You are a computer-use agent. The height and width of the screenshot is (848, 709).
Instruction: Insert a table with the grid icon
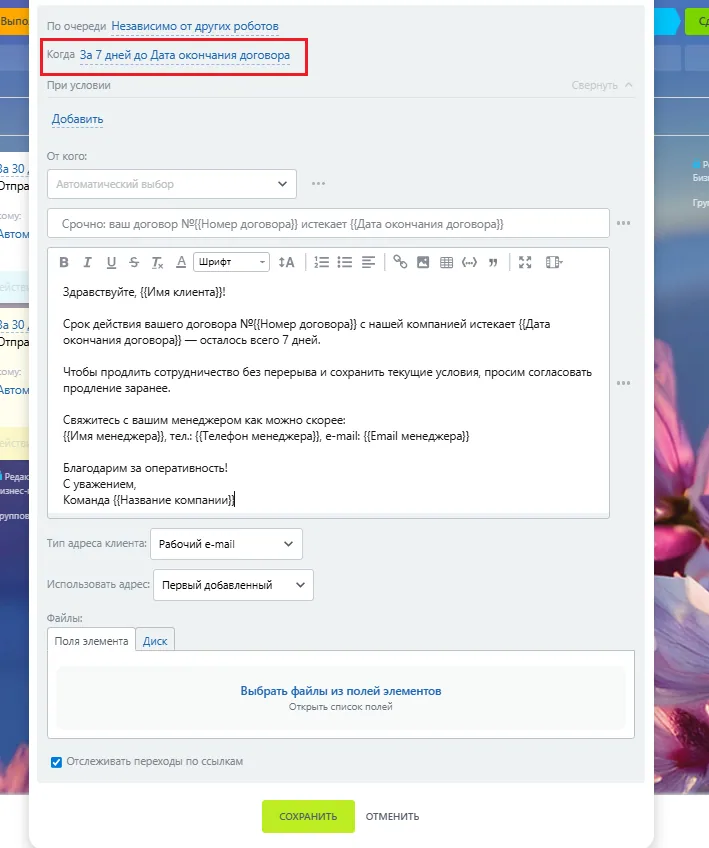(446, 262)
